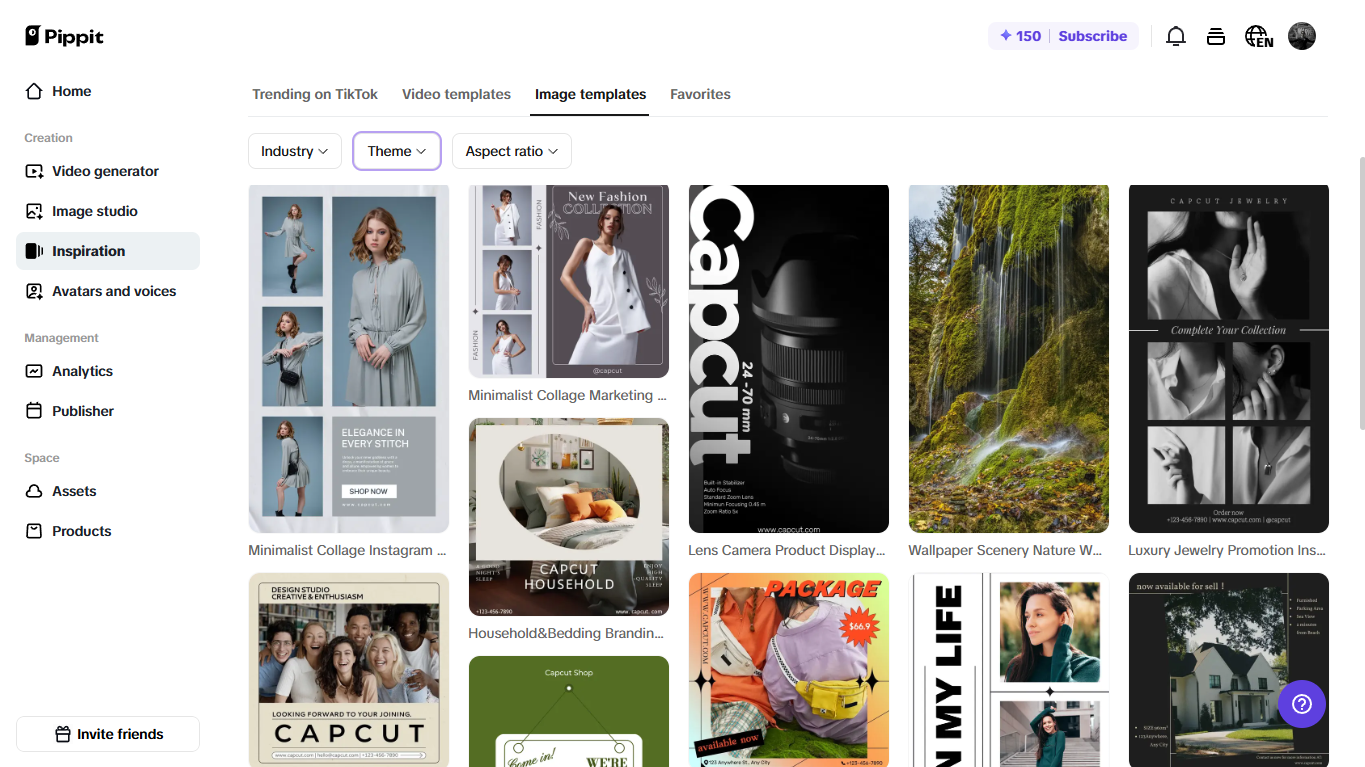The width and height of the screenshot is (1365, 767).
Task: Open user profile avatar
Action: pyautogui.click(x=1302, y=36)
